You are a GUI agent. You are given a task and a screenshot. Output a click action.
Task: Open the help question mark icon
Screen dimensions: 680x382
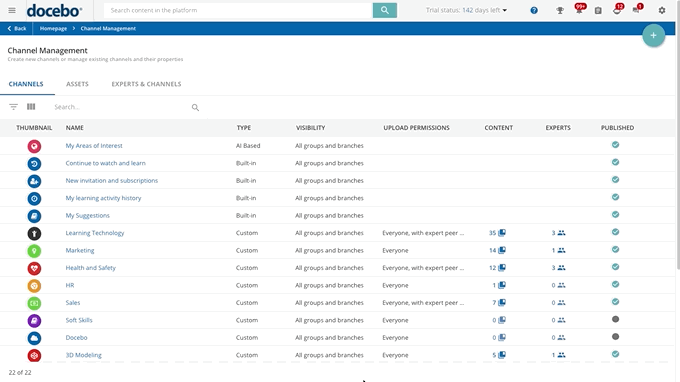(534, 10)
